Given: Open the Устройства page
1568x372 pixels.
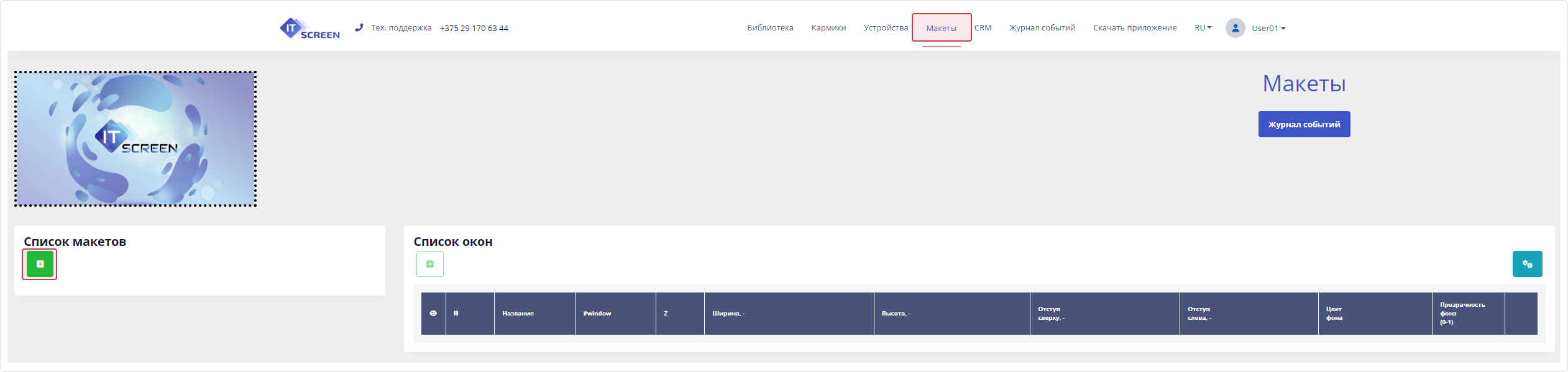Looking at the screenshot, I should pyautogui.click(x=885, y=28).
